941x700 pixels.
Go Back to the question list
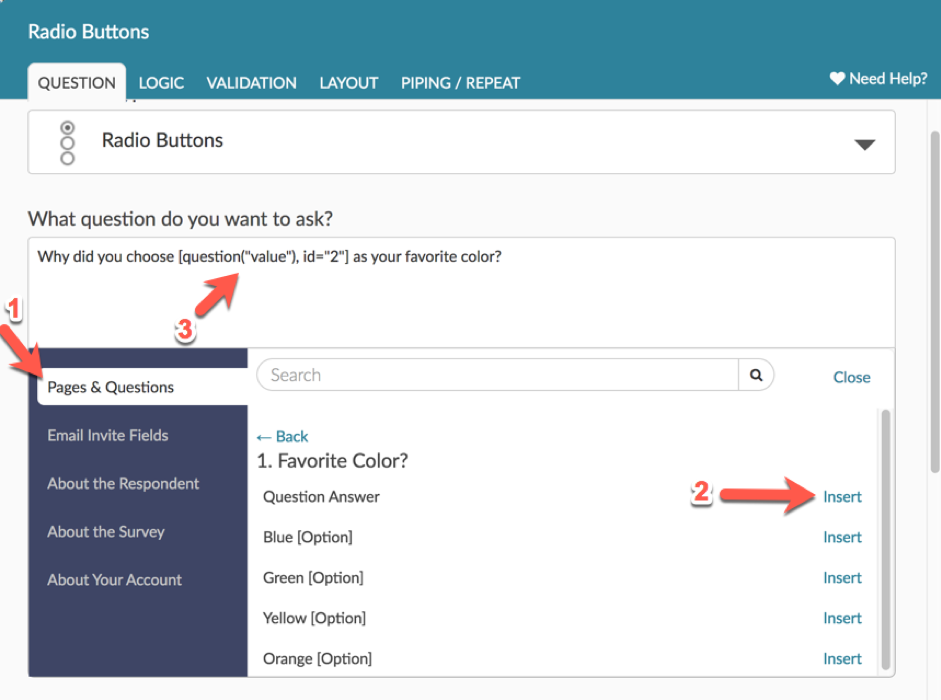(x=282, y=436)
